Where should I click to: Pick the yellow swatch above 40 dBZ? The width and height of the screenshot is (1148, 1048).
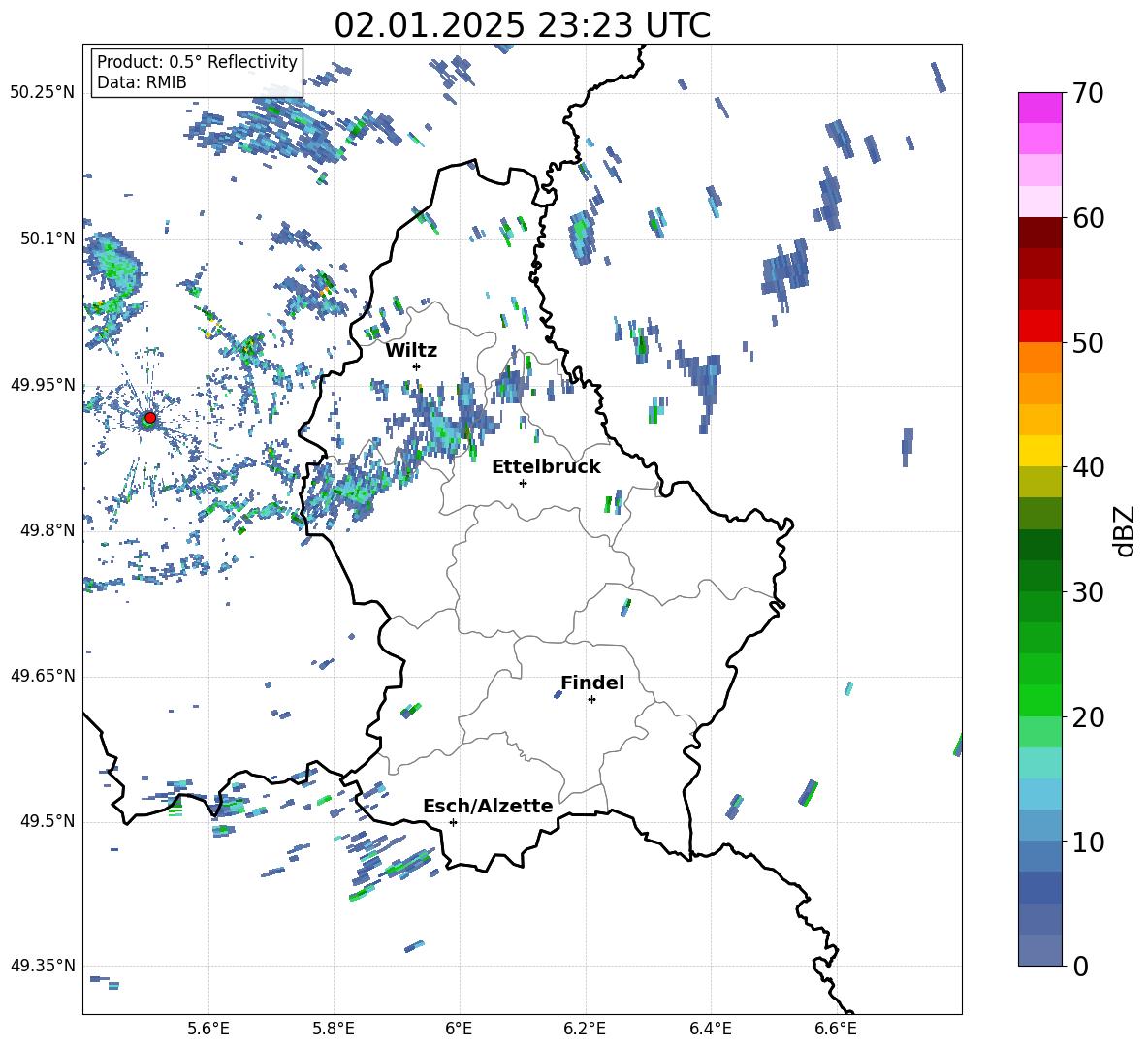(x=1040, y=451)
